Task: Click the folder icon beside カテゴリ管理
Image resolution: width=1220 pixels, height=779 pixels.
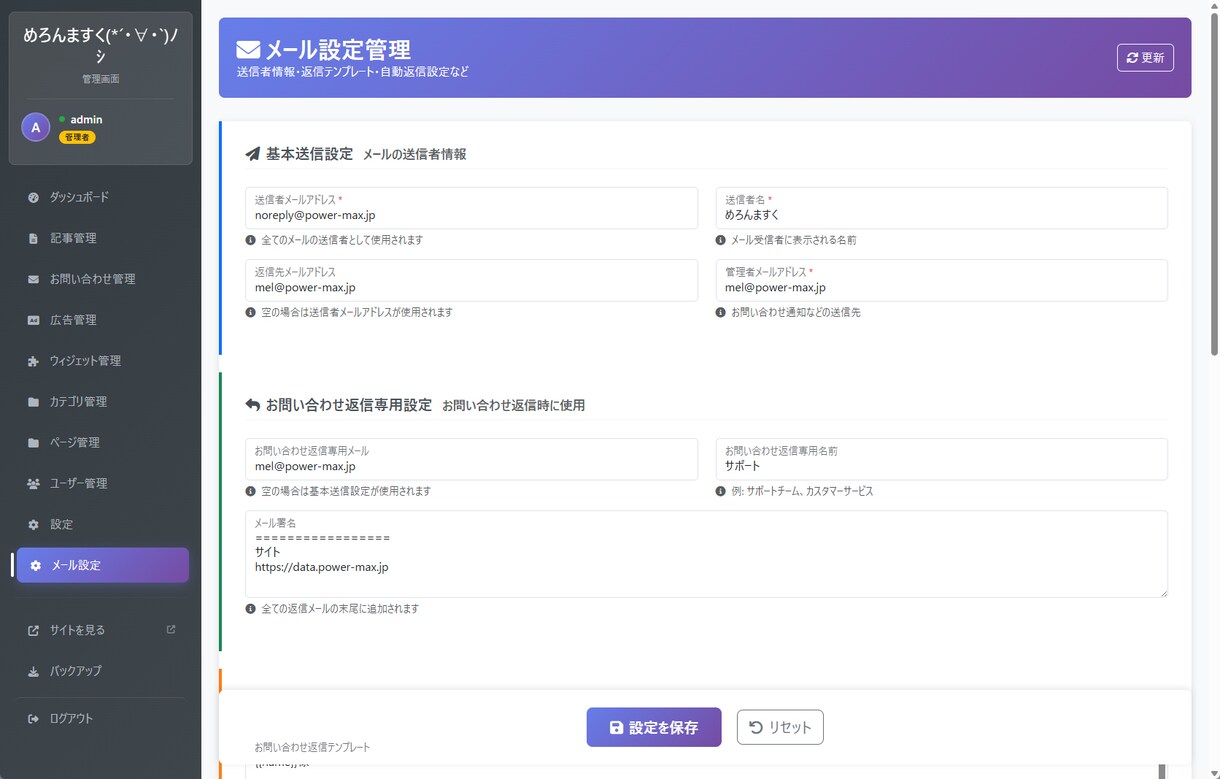Action: click(x=33, y=402)
